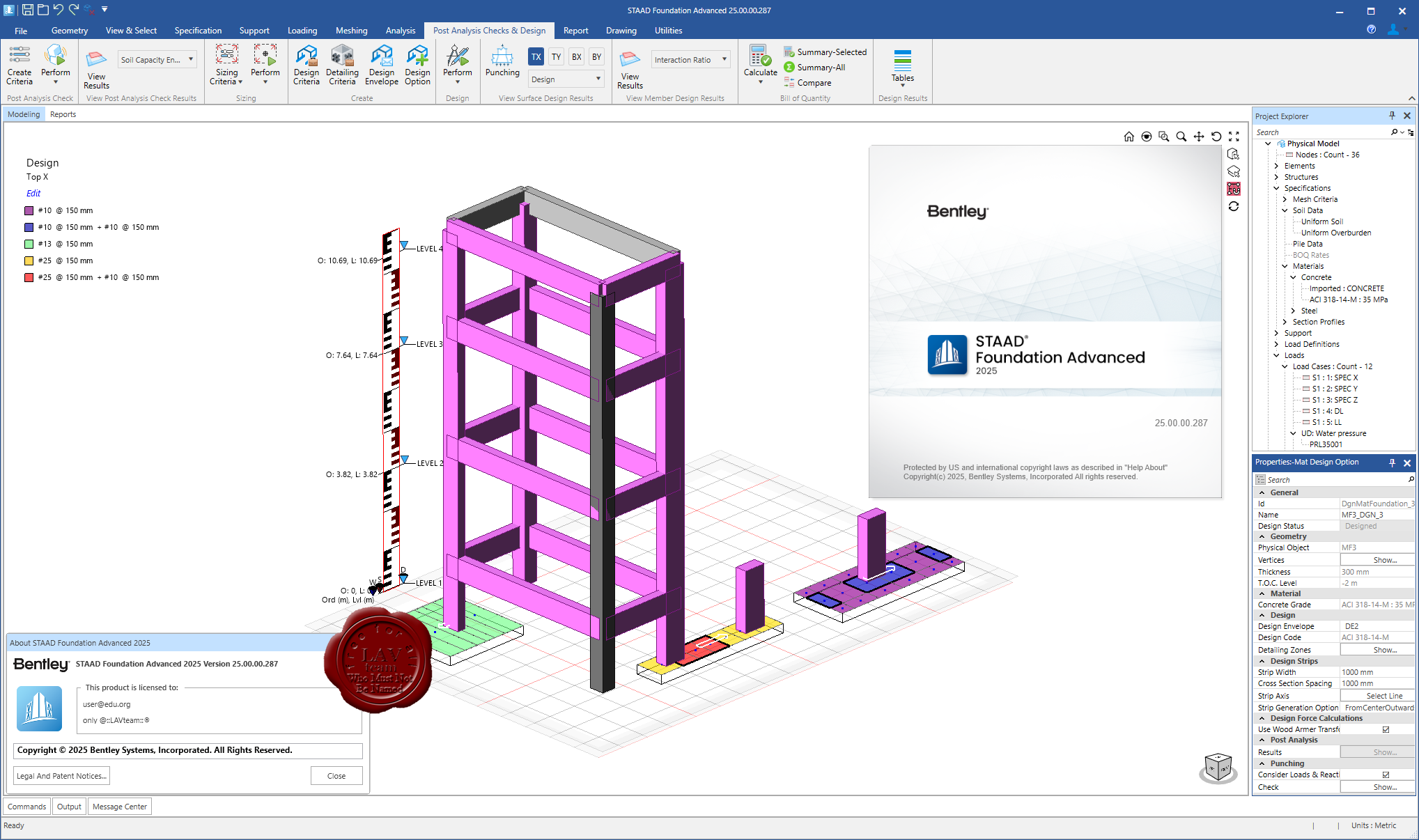Click the view cube navigation widget

pos(1218,768)
